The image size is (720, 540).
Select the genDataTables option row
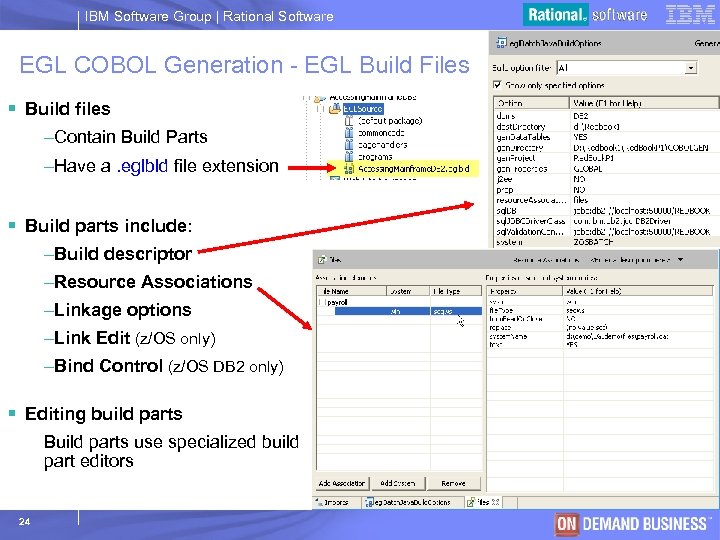point(606,137)
